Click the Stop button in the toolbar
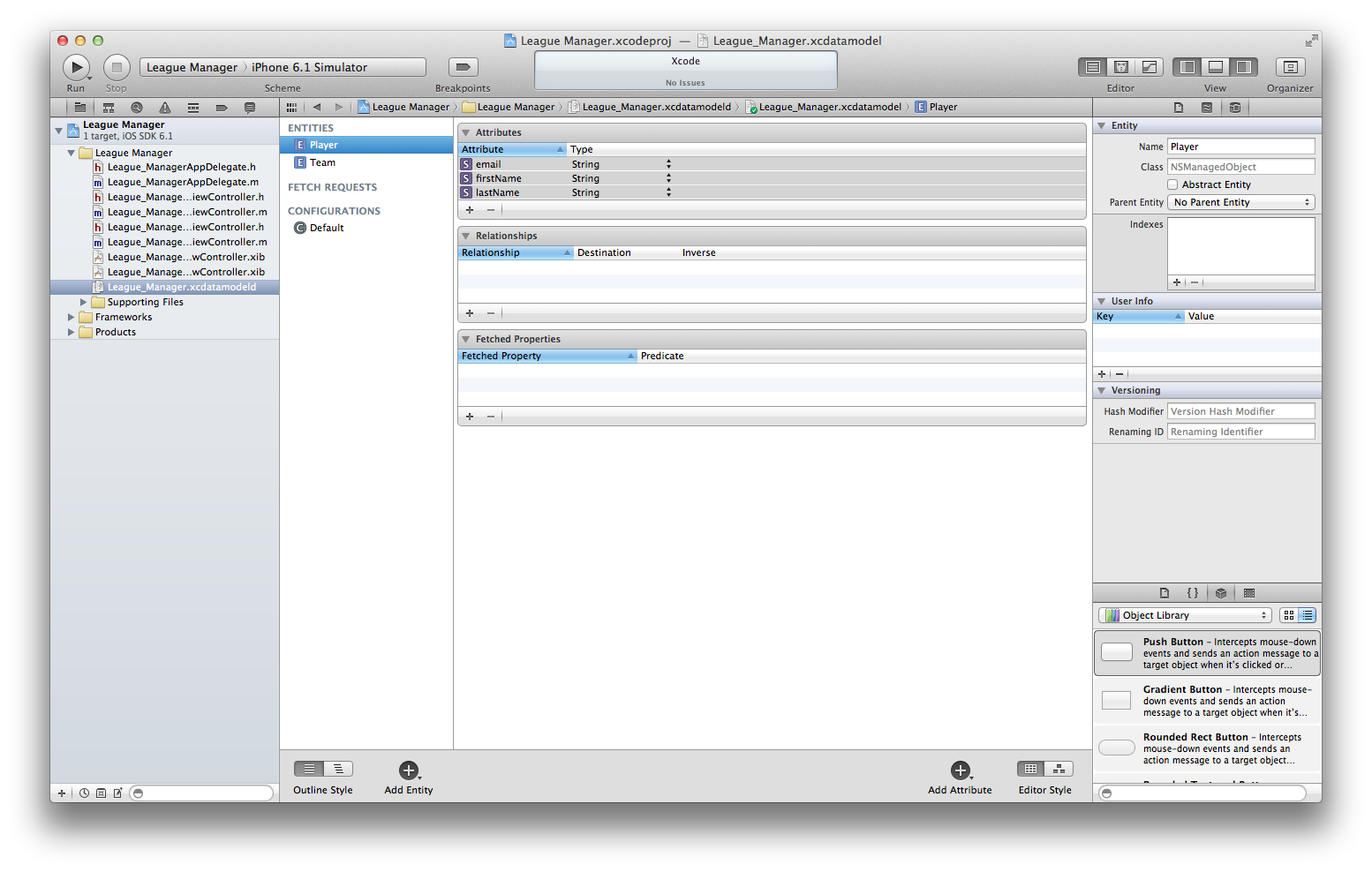The image size is (1372, 872). click(117, 67)
